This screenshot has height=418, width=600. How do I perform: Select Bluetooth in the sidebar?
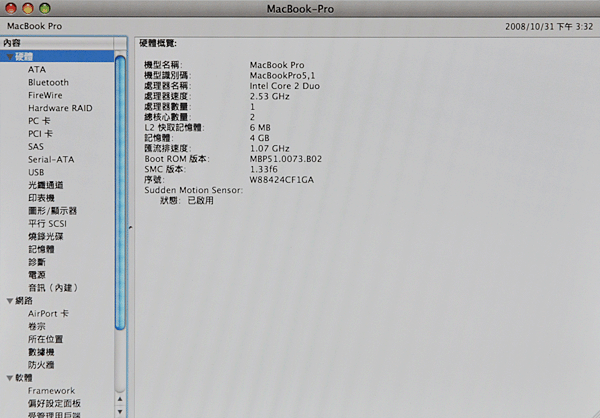[x=48, y=82]
